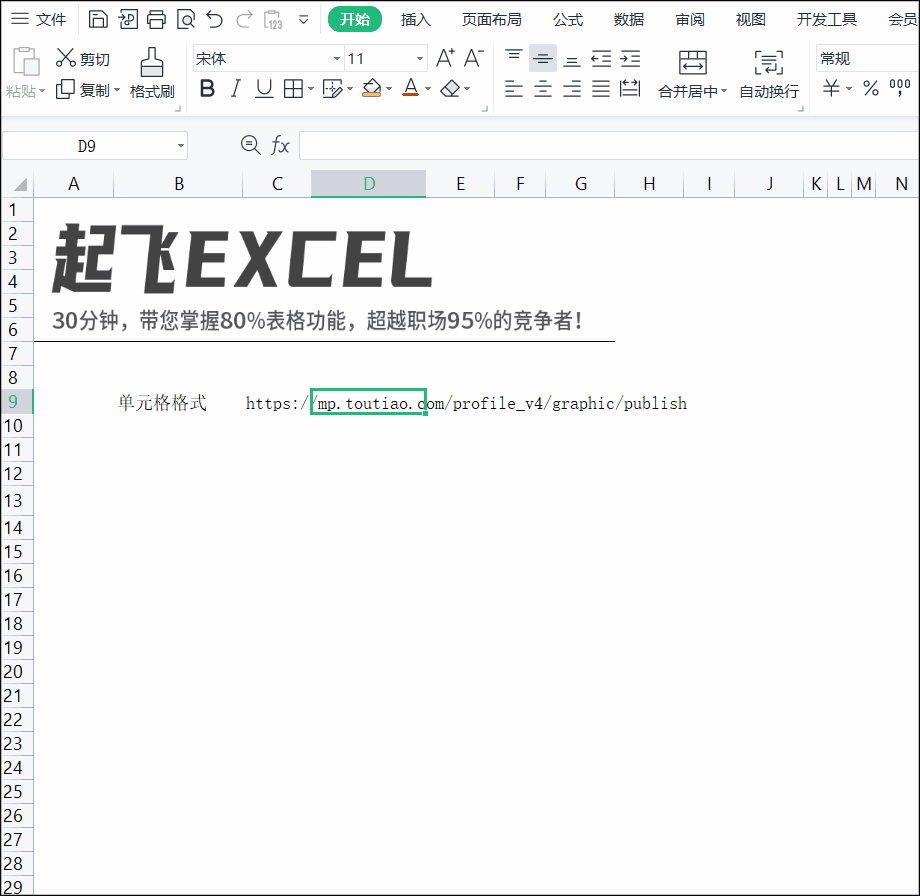Image resolution: width=920 pixels, height=896 pixels.
Task: Open the Formulas tab
Action: pos(567,19)
